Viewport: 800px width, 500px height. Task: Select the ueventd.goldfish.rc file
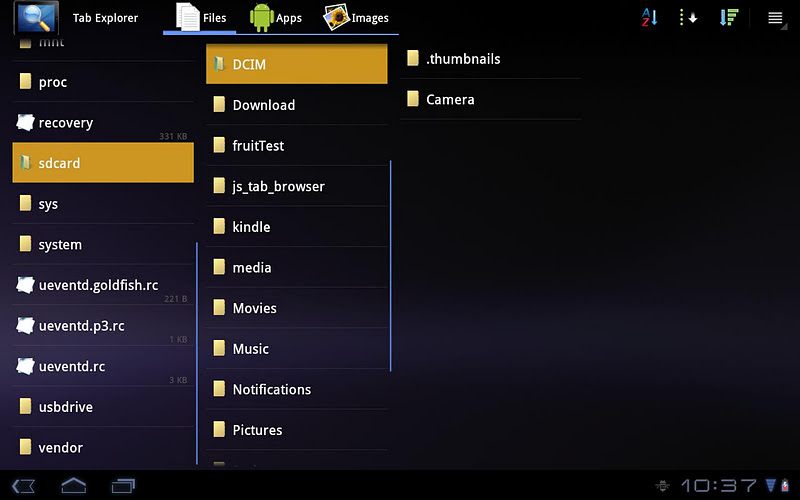click(103, 285)
